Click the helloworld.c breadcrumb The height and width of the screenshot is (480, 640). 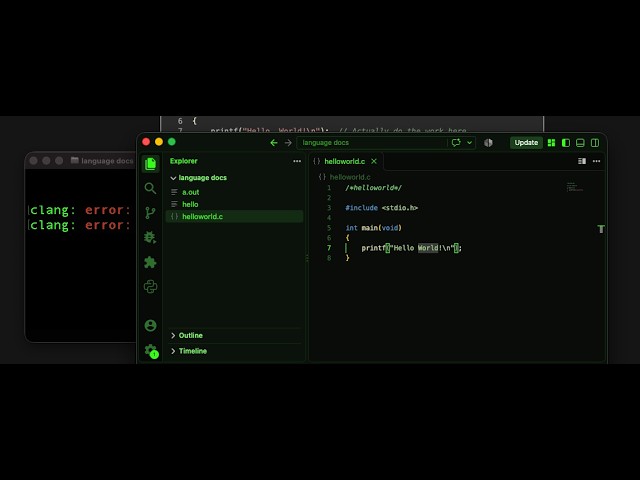point(350,177)
